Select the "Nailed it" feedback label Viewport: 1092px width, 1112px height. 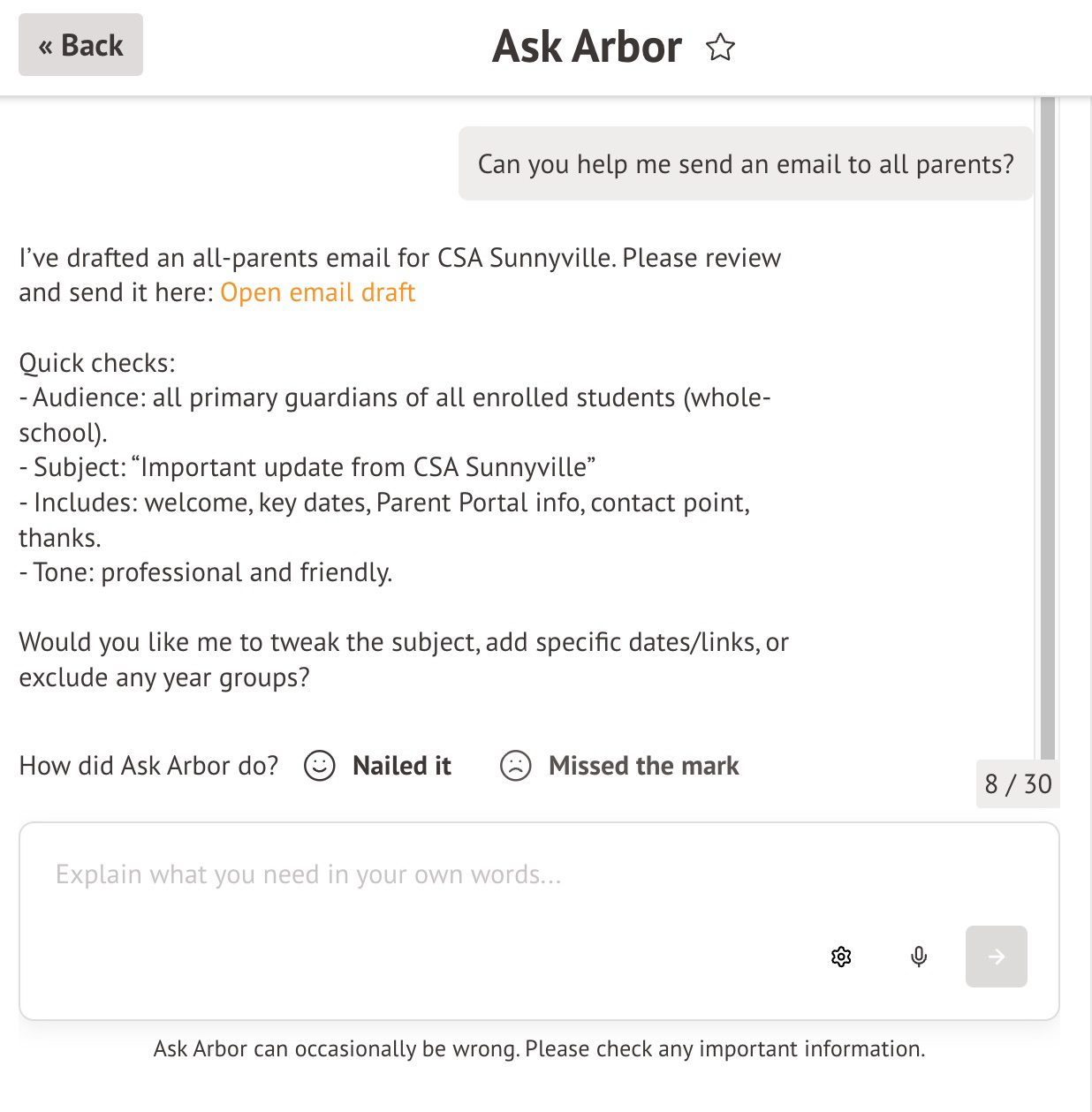[401, 766]
